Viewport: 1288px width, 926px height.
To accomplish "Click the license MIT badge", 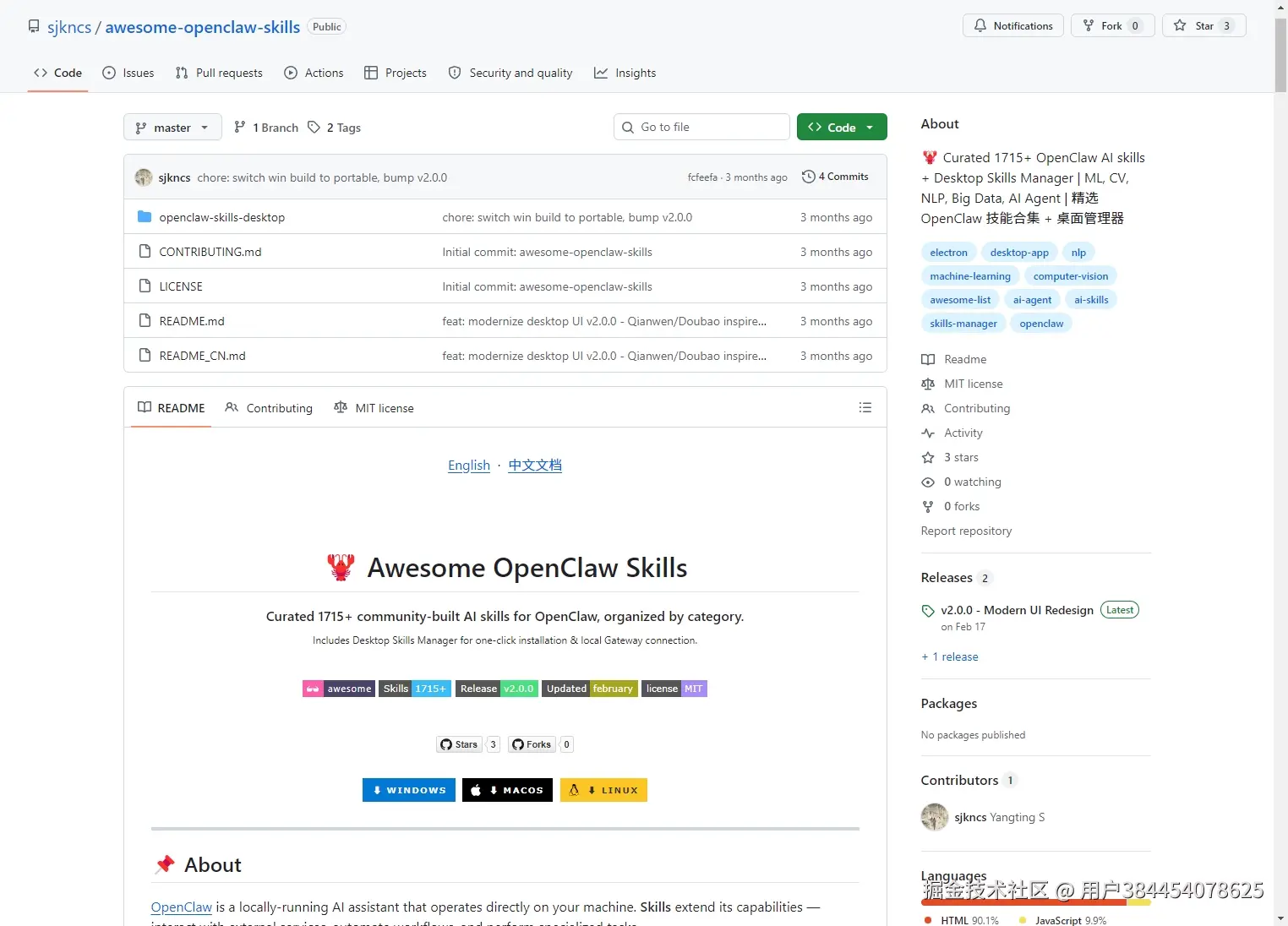I will (x=674, y=689).
